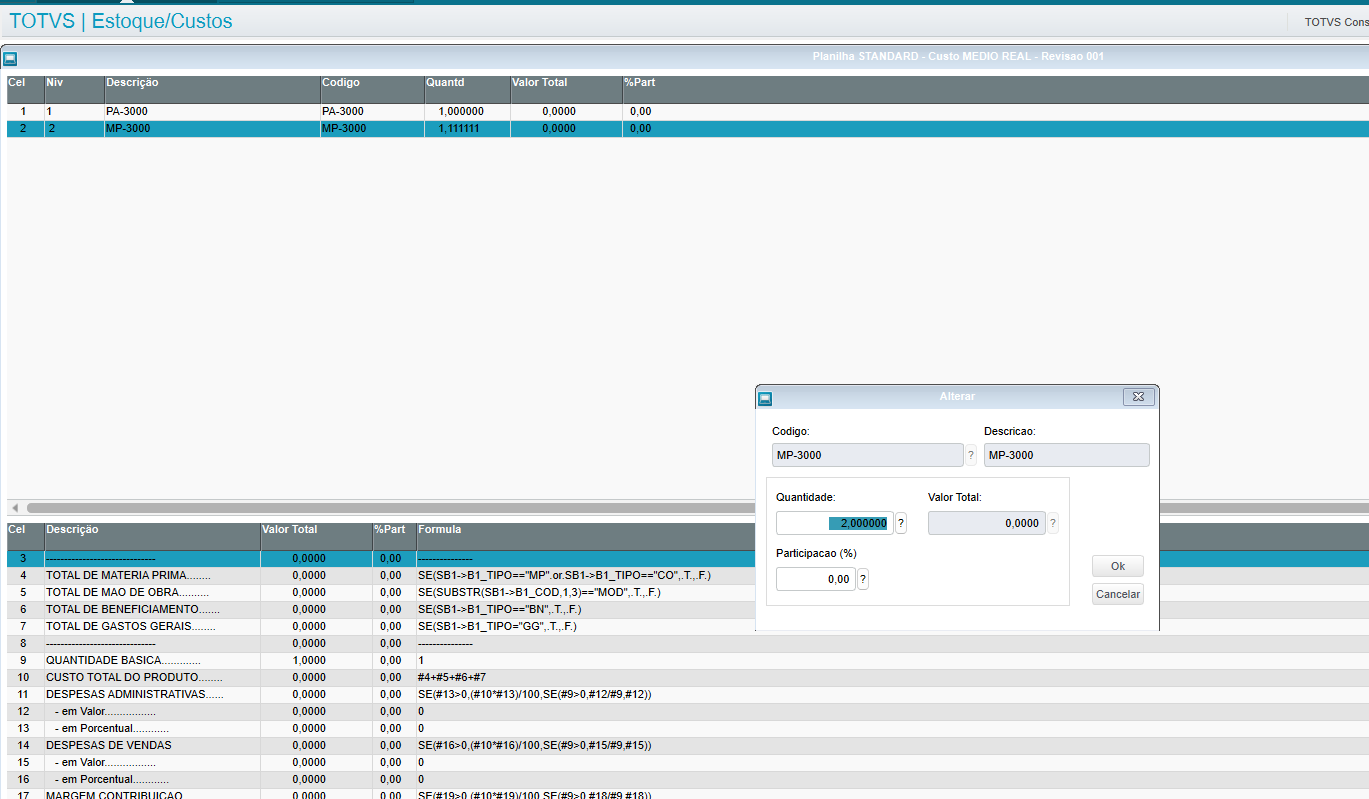Select row TOTAL DE MATERIA PRIMA
Image resolution: width=1369 pixels, height=799 pixels.
(x=128, y=576)
